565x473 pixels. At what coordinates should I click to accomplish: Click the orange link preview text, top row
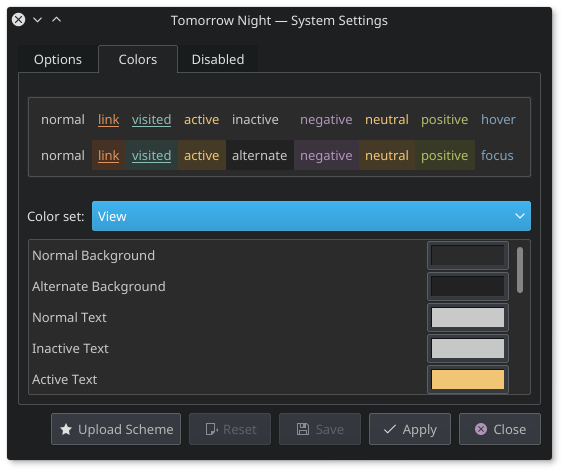tap(108, 120)
